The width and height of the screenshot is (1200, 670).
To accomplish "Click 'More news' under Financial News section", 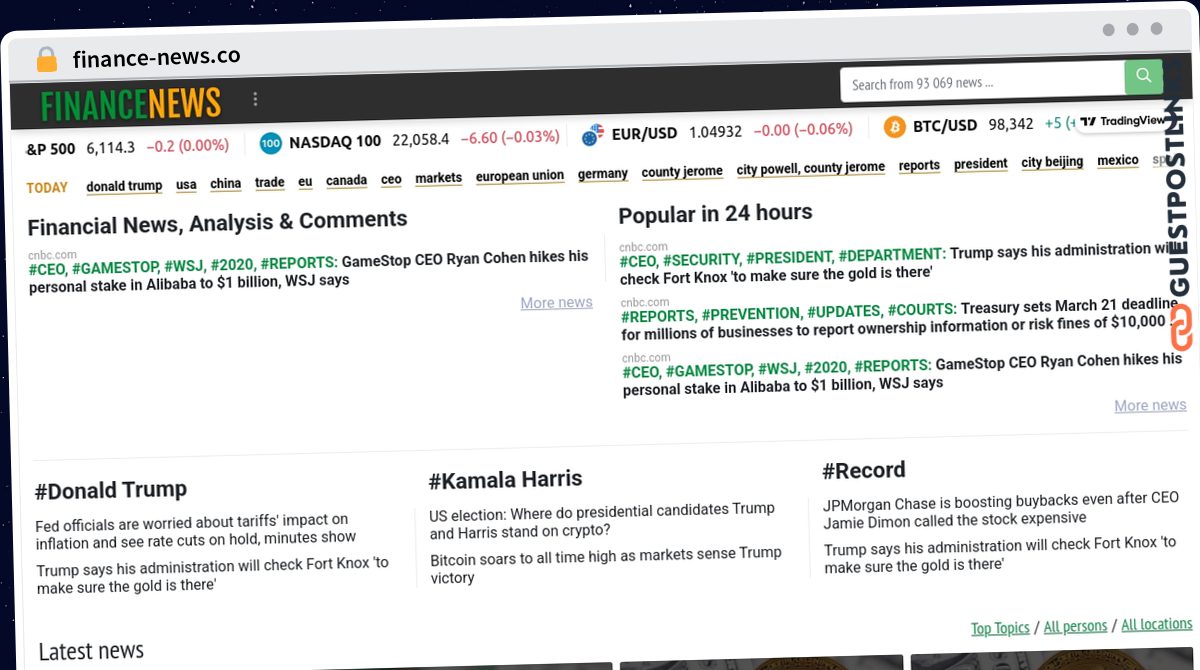I will tap(556, 303).
